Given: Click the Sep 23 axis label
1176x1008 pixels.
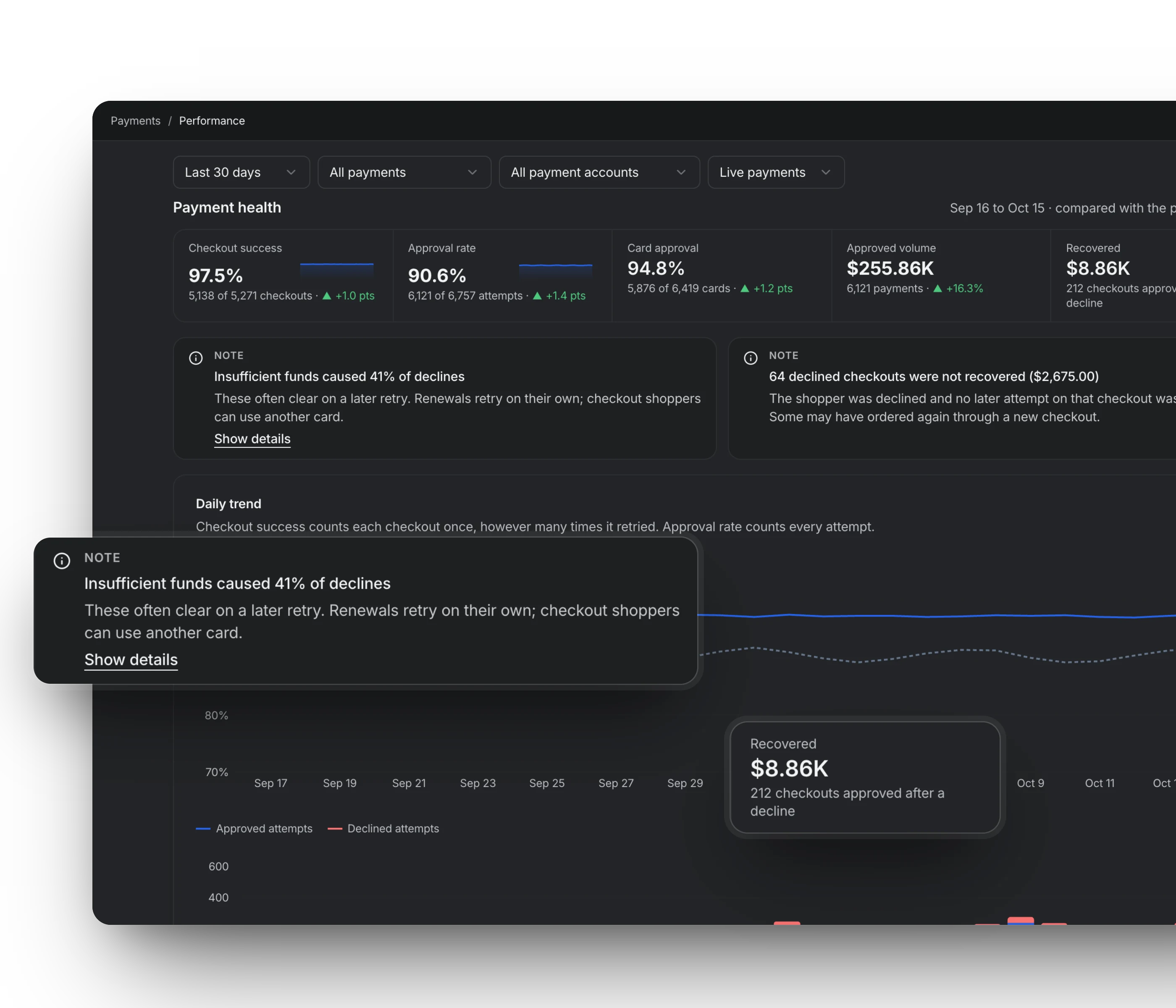Looking at the screenshot, I should pos(478,783).
